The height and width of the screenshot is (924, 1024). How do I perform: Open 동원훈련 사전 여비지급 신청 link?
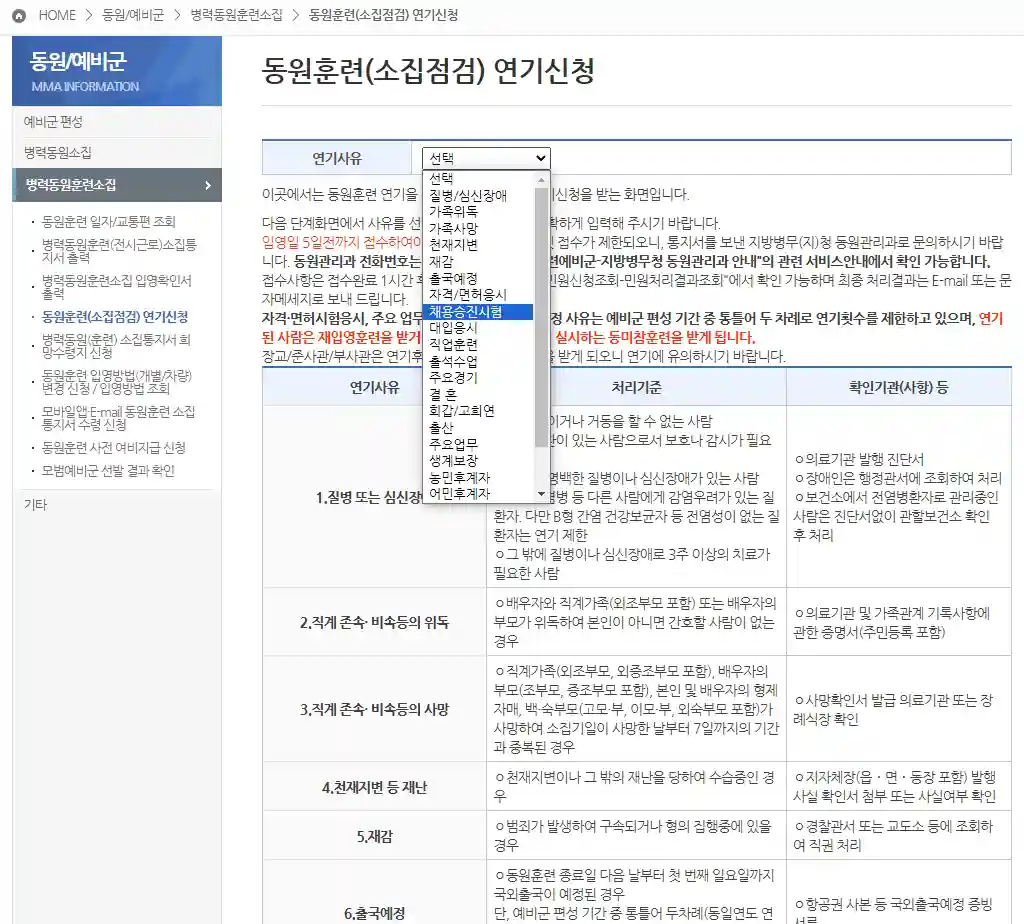pyautogui.click(x=114, y=448)
